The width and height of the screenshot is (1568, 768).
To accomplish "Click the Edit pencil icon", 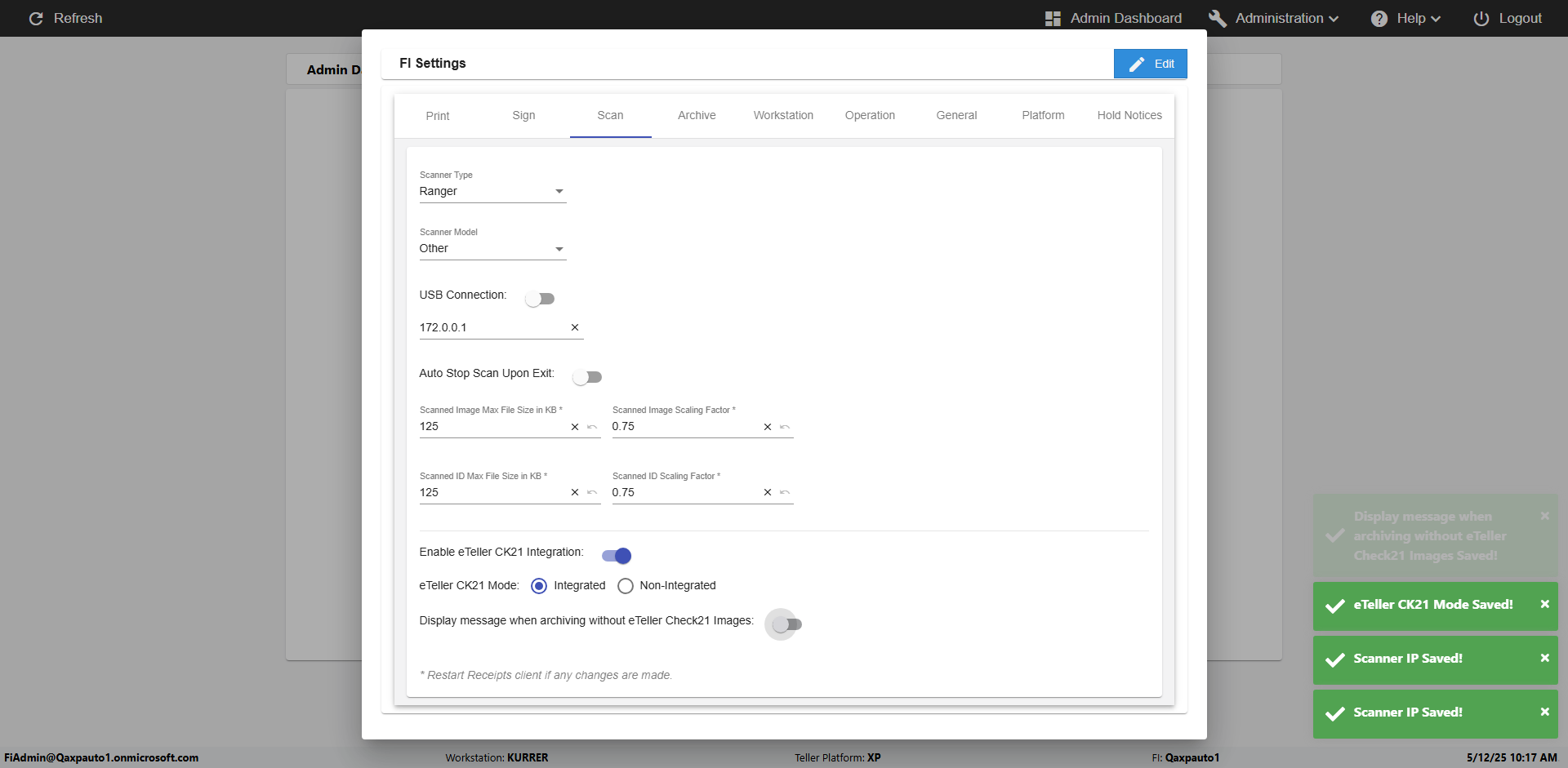I will click(1137, 64).
